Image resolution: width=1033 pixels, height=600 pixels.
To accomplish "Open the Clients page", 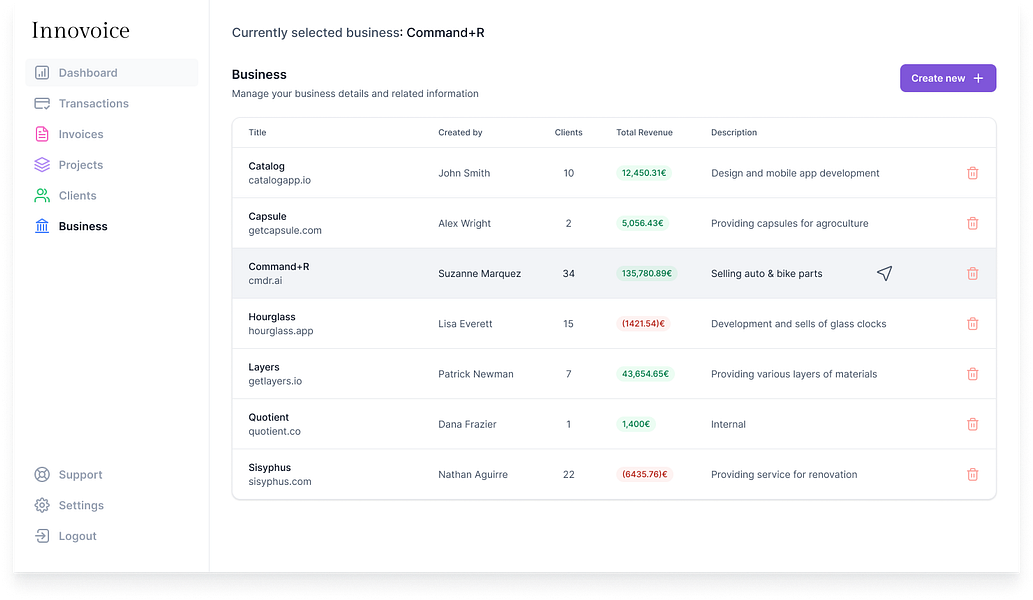I will [x=77, y=196].
